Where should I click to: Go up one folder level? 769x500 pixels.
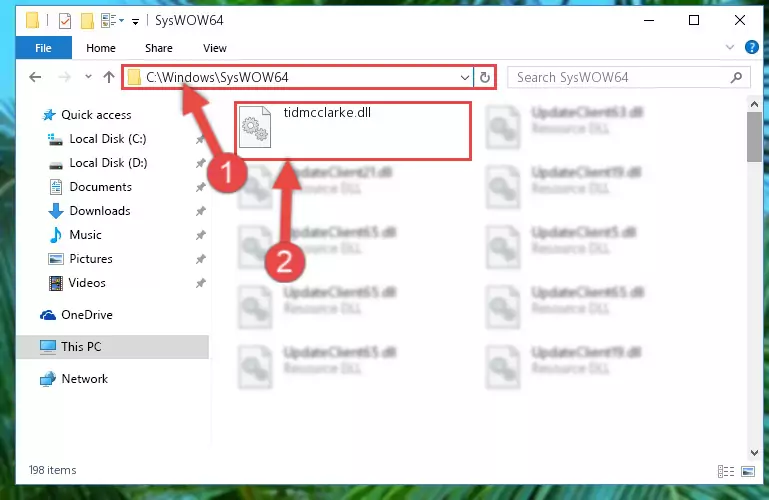[109, 77]
